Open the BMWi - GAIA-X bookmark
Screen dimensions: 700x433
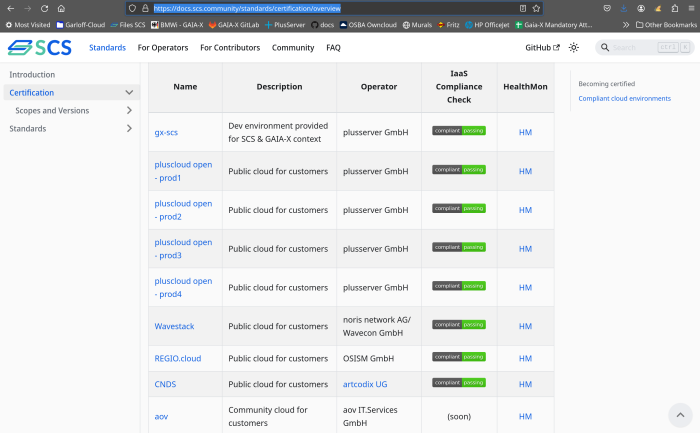point(177,25)
